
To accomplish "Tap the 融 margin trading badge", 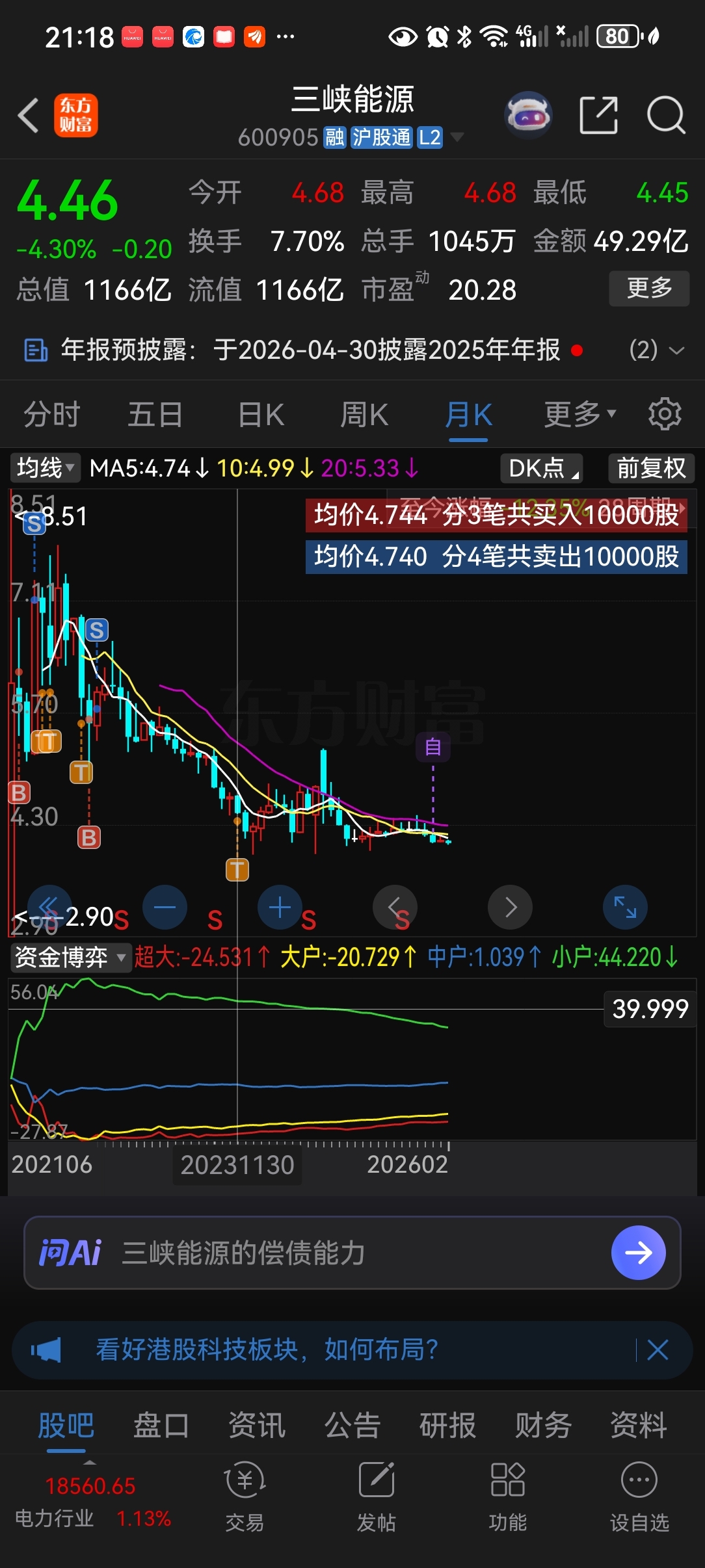I will [x=335, y=138].
